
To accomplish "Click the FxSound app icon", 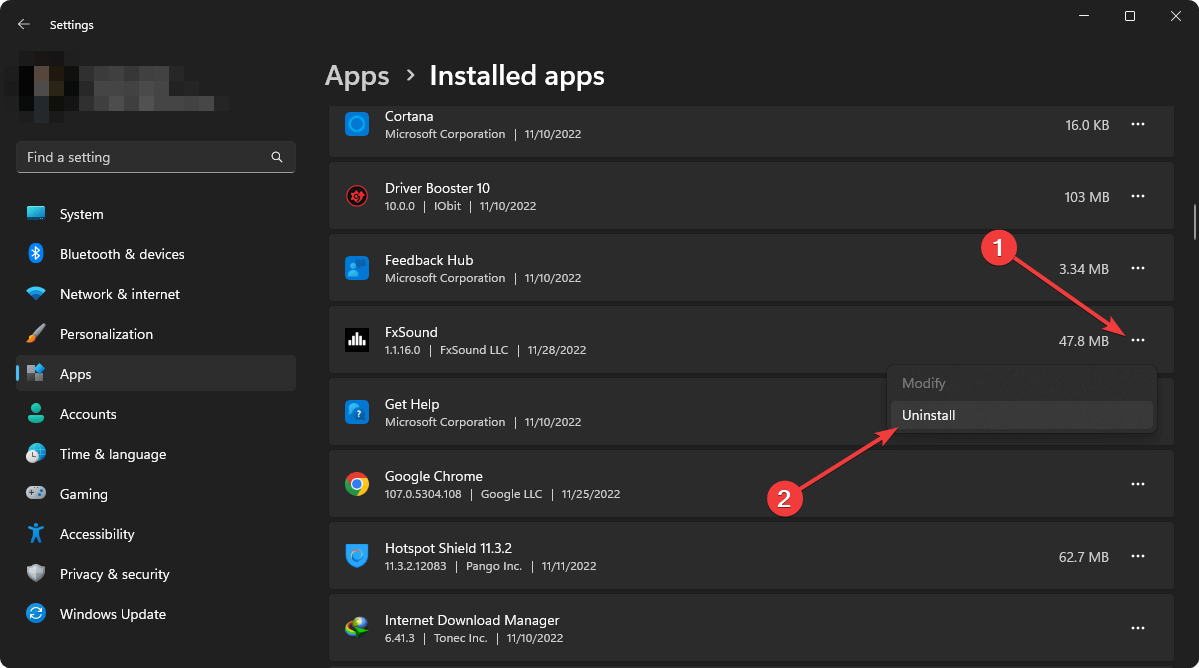I will click(x=357, y=341).
